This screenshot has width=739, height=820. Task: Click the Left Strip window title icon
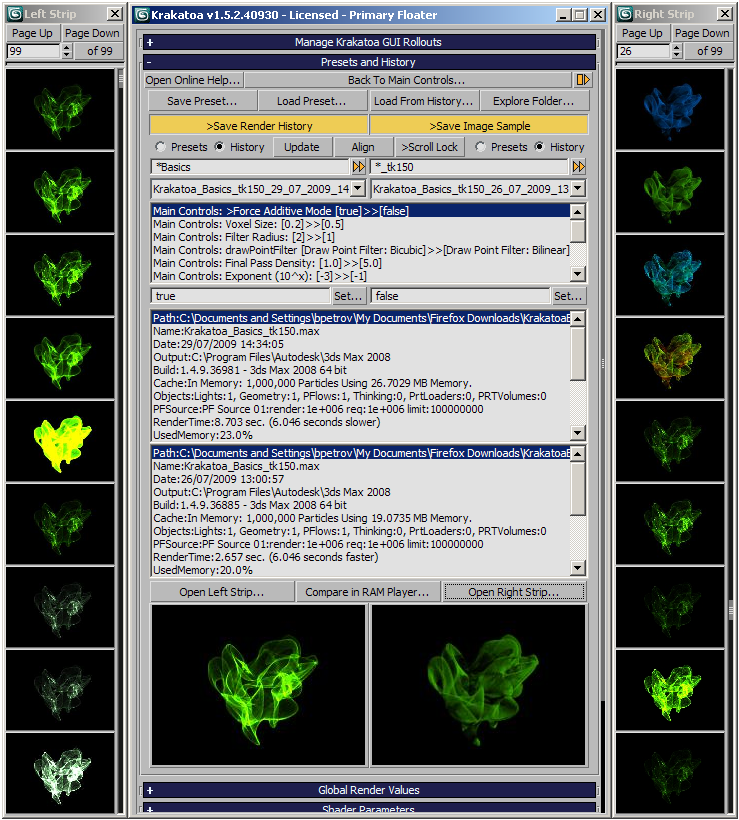click(14, 14)
